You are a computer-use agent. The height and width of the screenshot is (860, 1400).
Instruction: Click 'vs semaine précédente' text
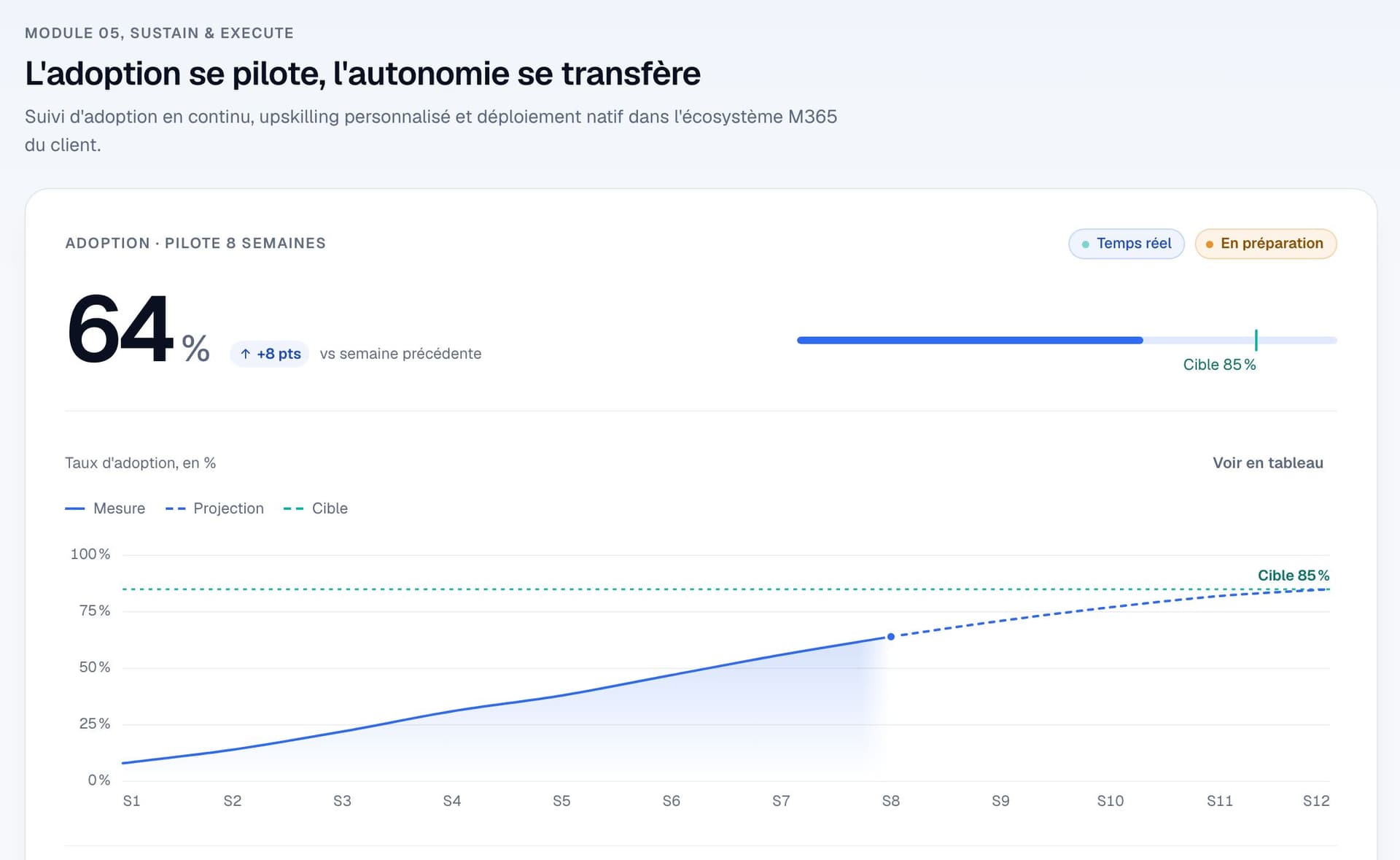(400, 354)
